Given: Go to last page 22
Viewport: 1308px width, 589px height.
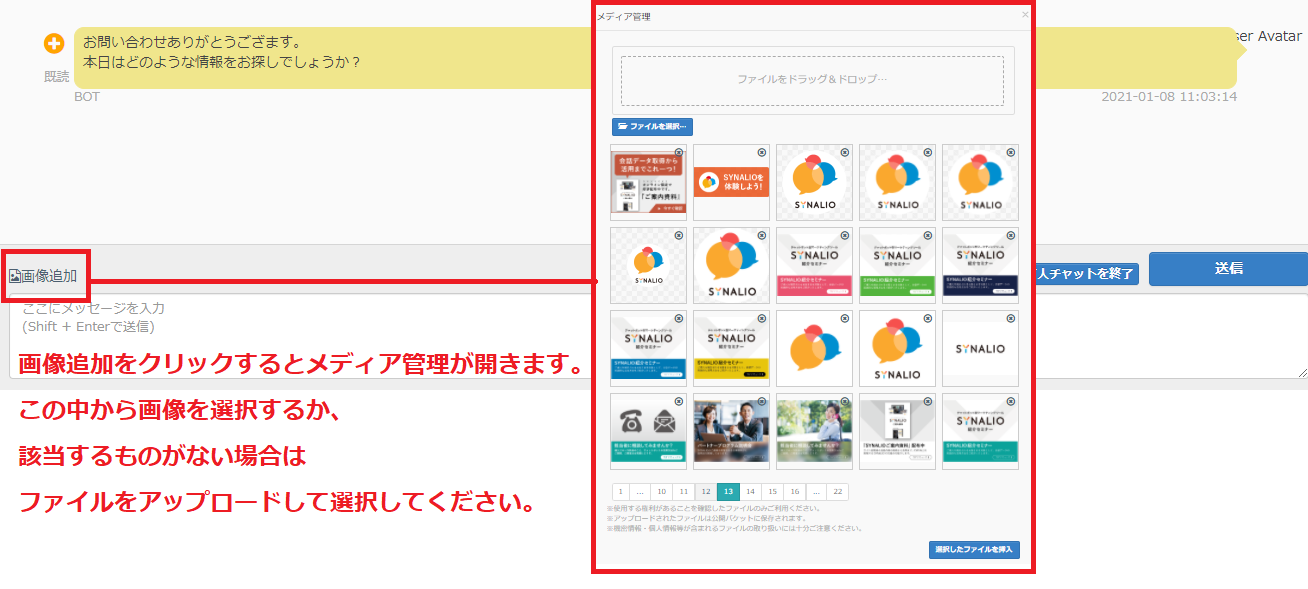Looking at the screenshot, I should (837, 491).
